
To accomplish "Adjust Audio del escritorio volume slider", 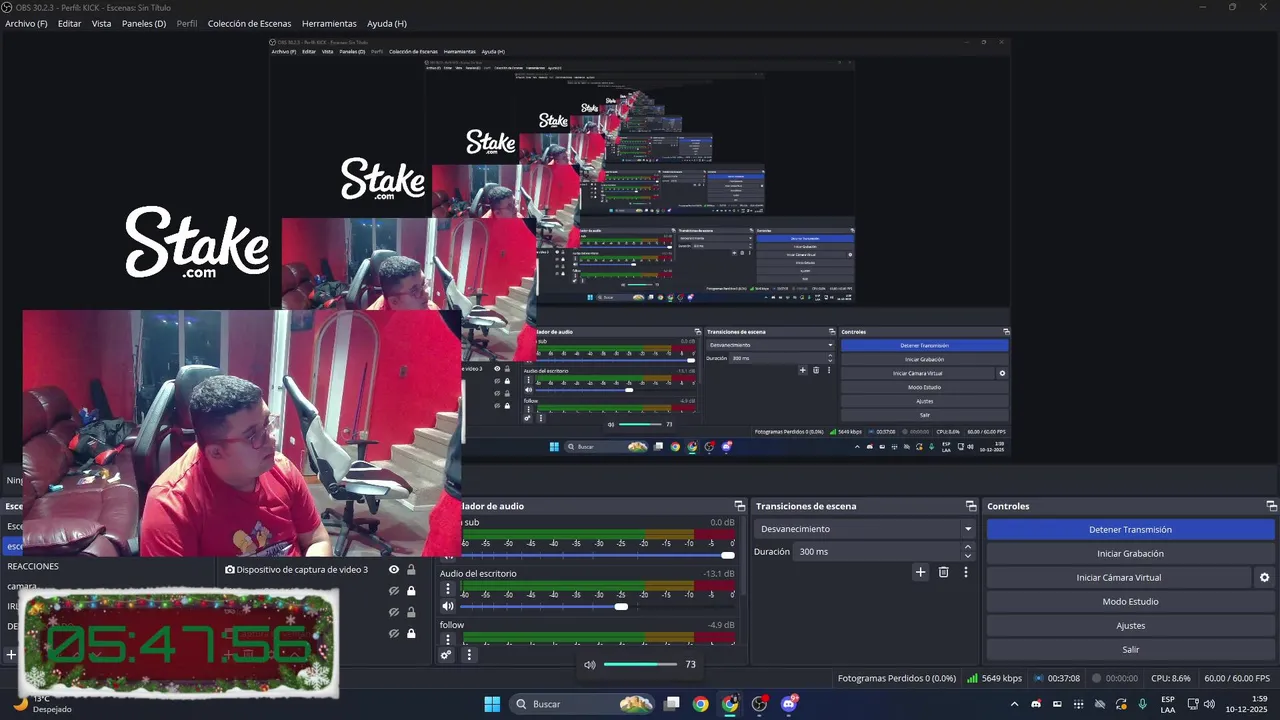I will (596, 607).
